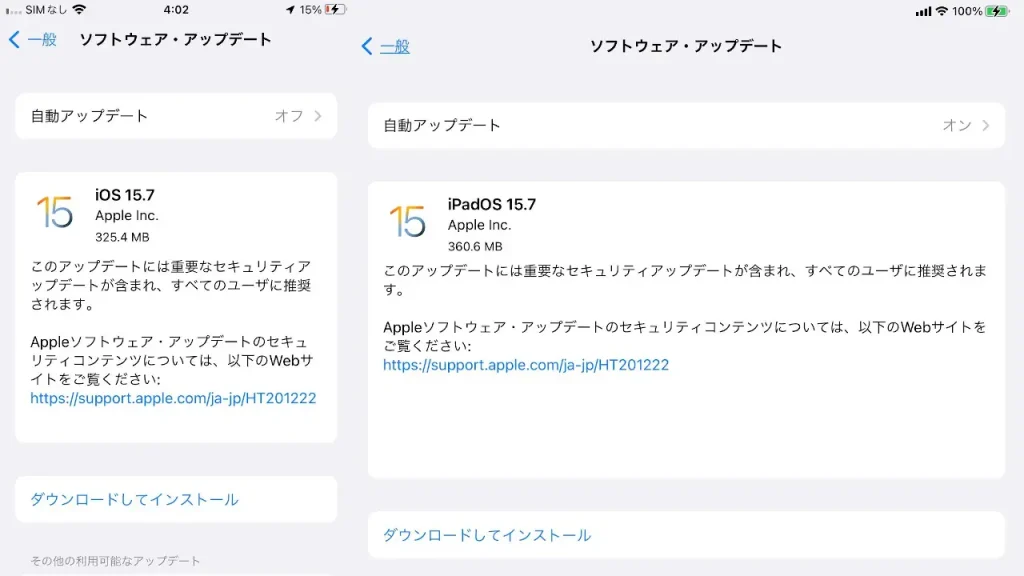
Task: Go back to 一般 on iPad screen
Action: click(x=394, y=46)
